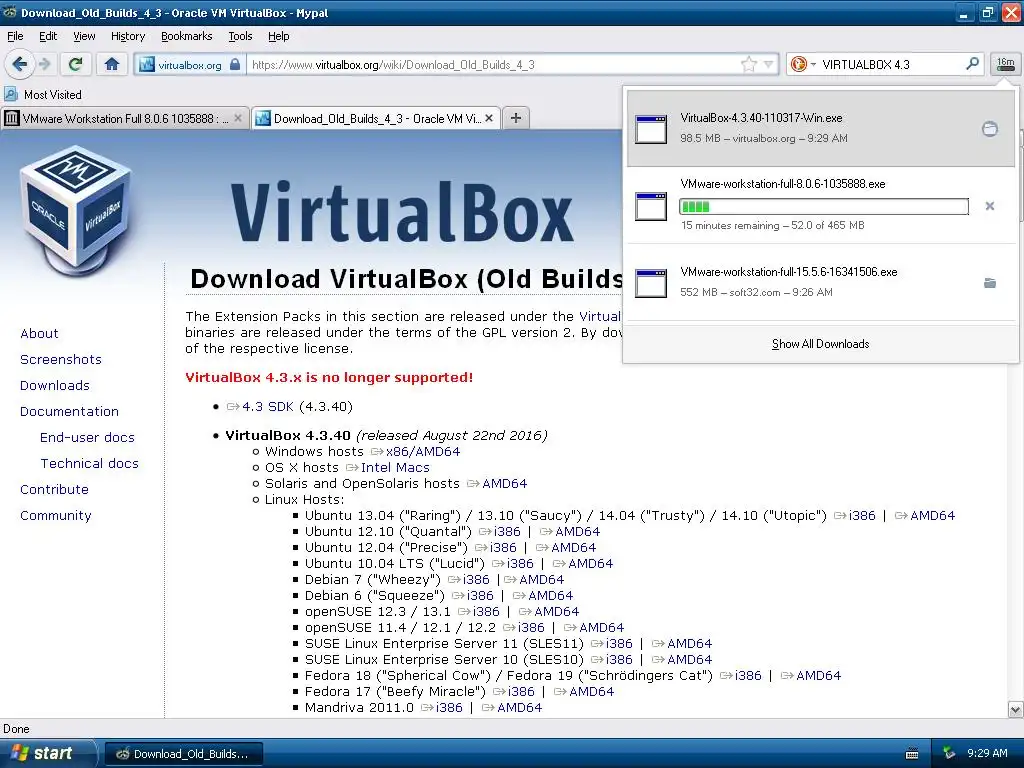Open the Documentation sidebar link
Viewport: 1024px width, 768px height.
[x=69, y=412]
